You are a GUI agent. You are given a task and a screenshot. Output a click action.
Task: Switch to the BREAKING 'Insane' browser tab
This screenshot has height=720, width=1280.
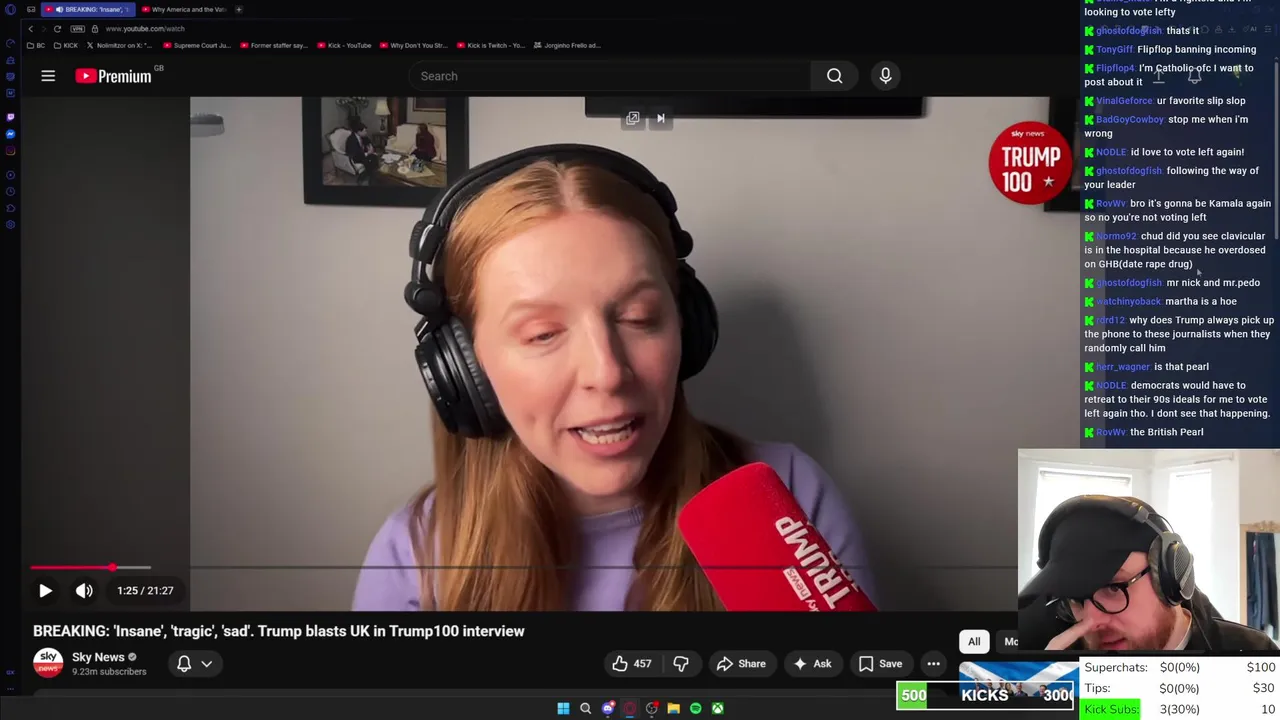tap(87, 10)
